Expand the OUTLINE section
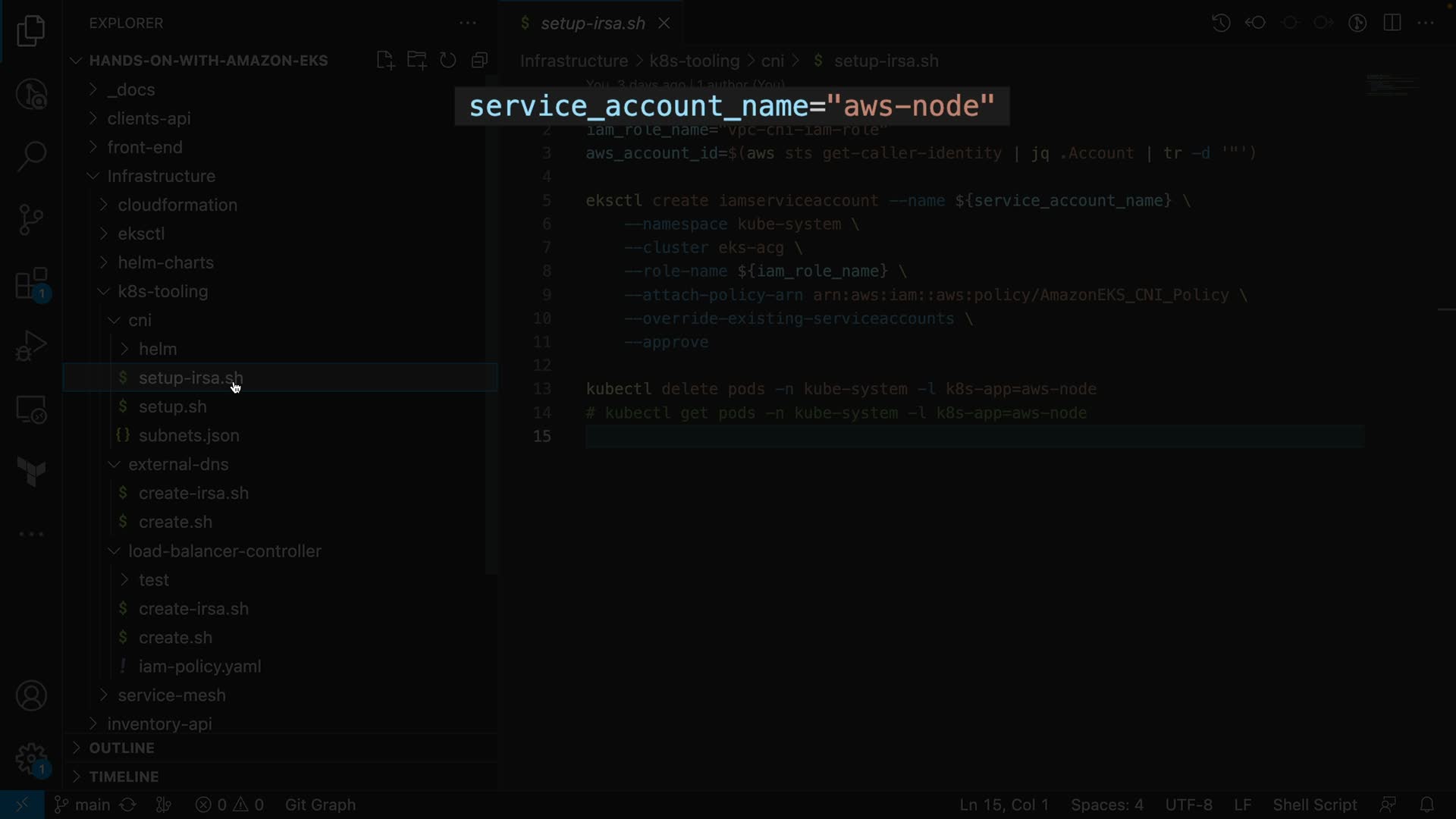Screen dimensions: 1456x819 pyautogui.click(x=121, y=748)
